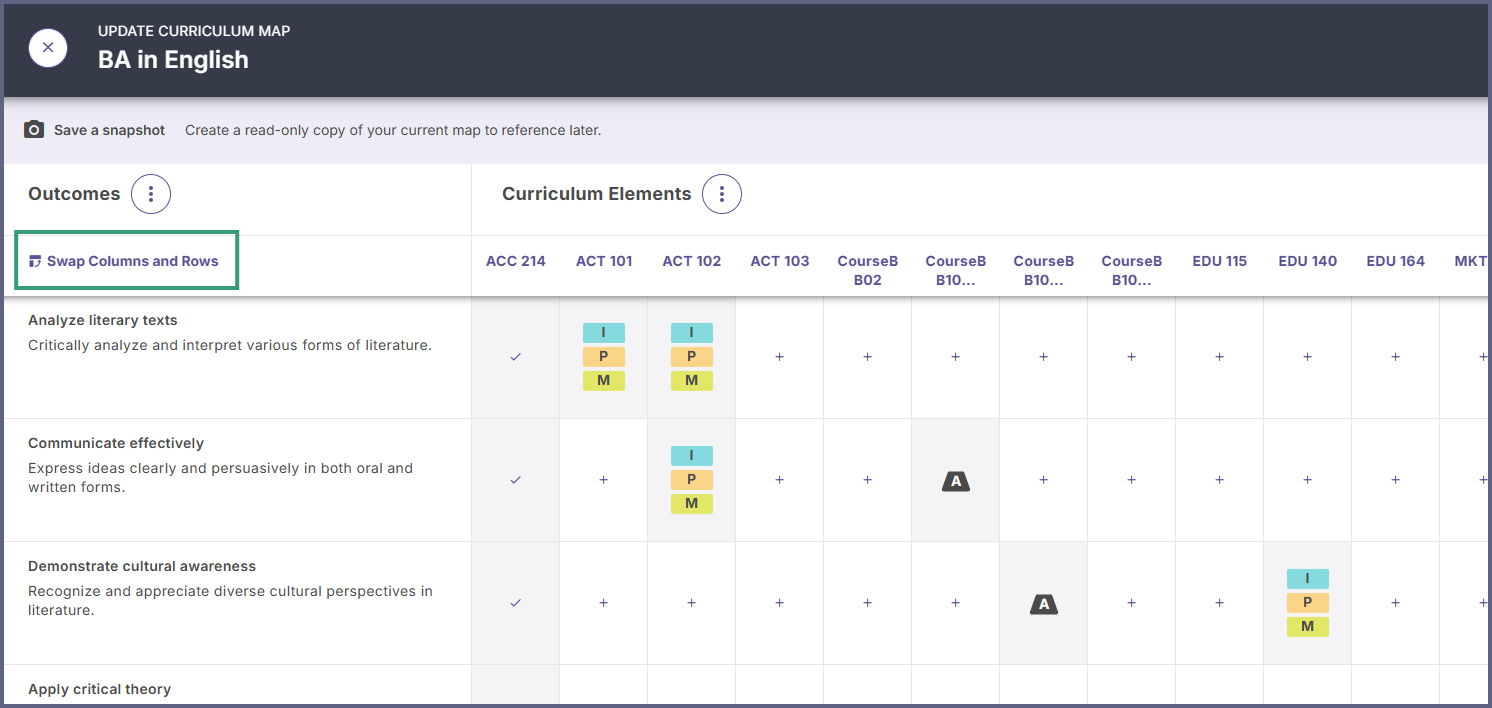
Task: Open the Outcomes three-dot menu
Action: (151, 194)
